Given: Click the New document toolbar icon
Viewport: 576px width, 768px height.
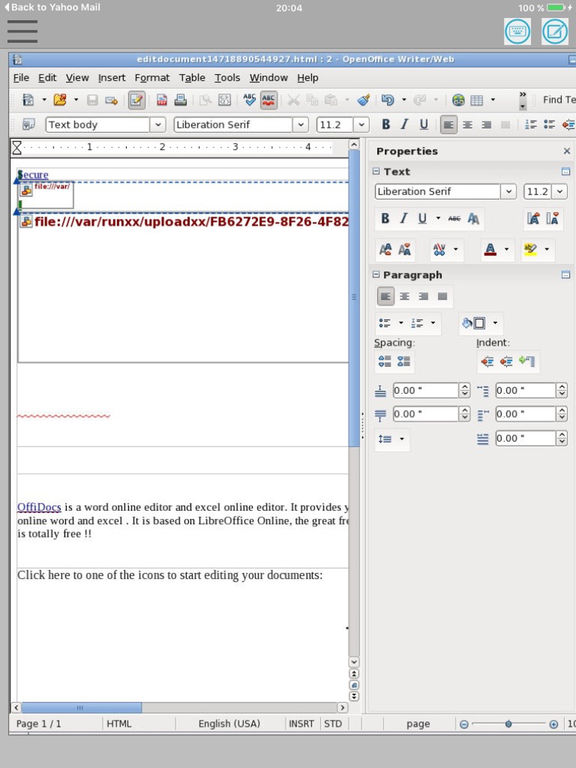Looking at the screenshot, I should click(x=28, y=100).
